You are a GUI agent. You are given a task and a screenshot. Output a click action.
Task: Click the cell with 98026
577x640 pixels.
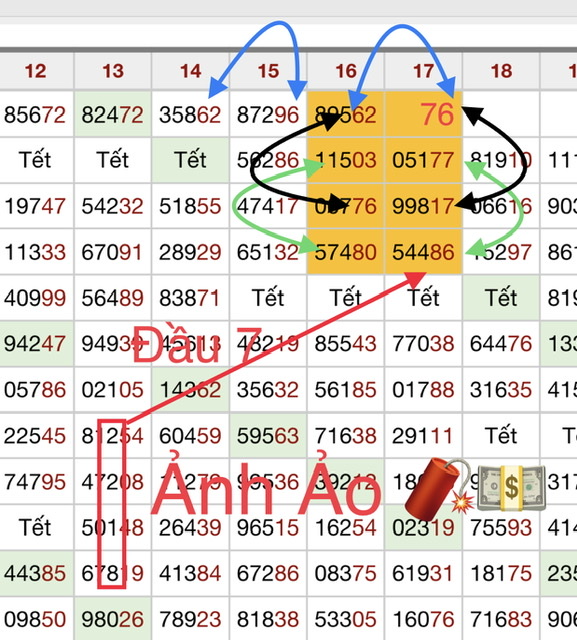pos(113,619)
